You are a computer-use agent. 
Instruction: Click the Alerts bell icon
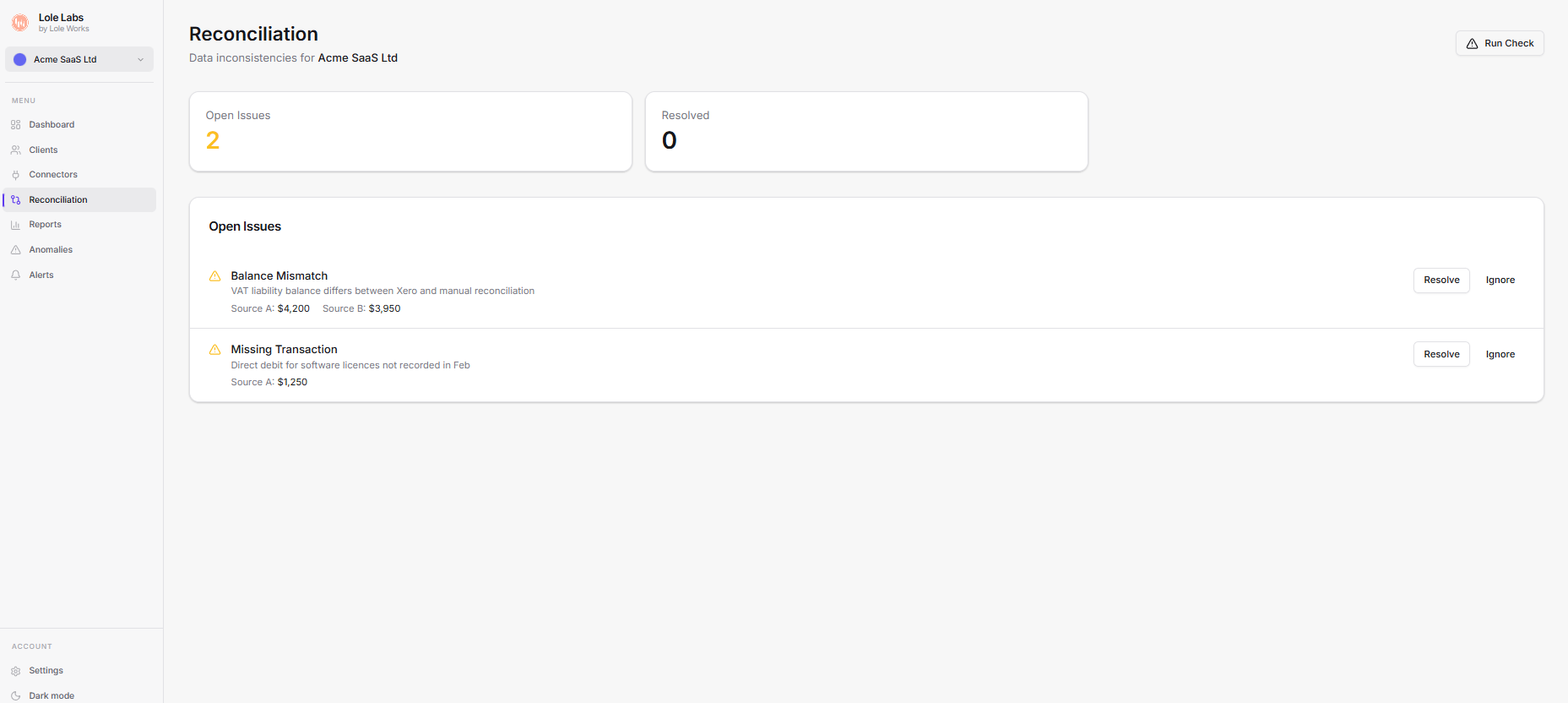[16, 275]
